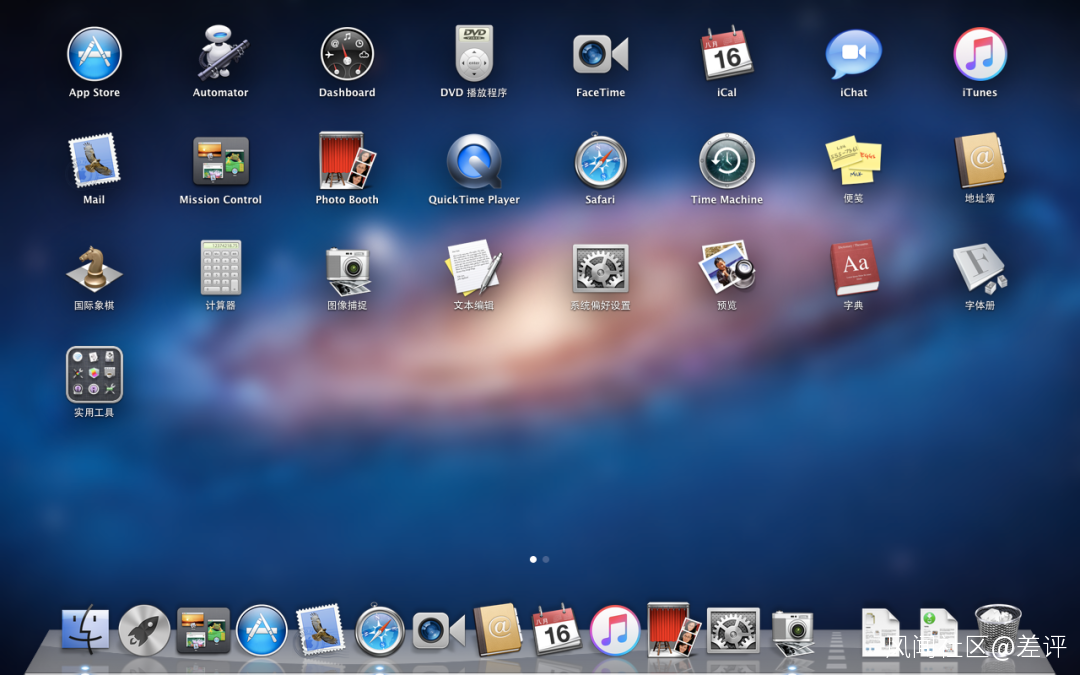This screenshot has width=1080, height=675.
Task: Open App Store from the Launchpad grid
Action: click(94, 54)
